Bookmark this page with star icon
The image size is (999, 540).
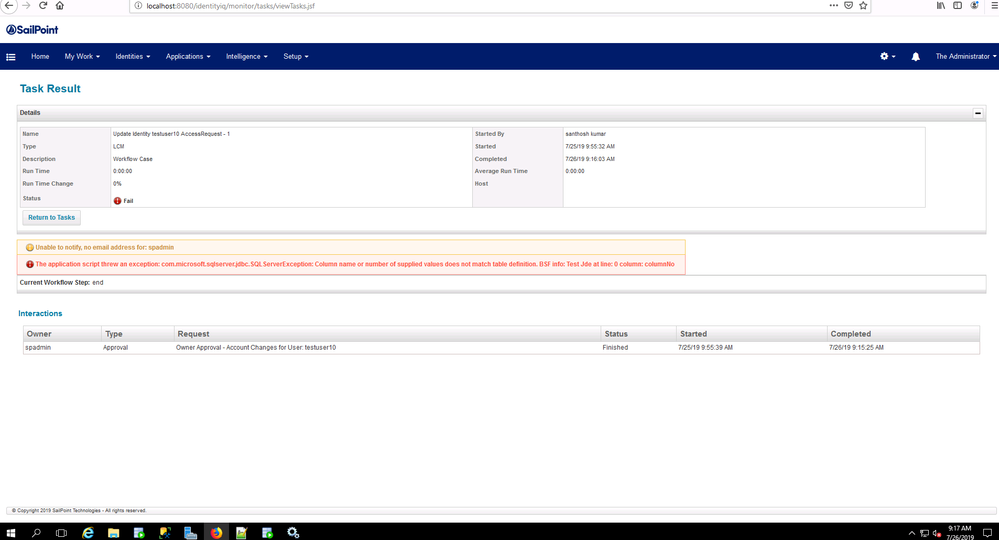[863, 6]
